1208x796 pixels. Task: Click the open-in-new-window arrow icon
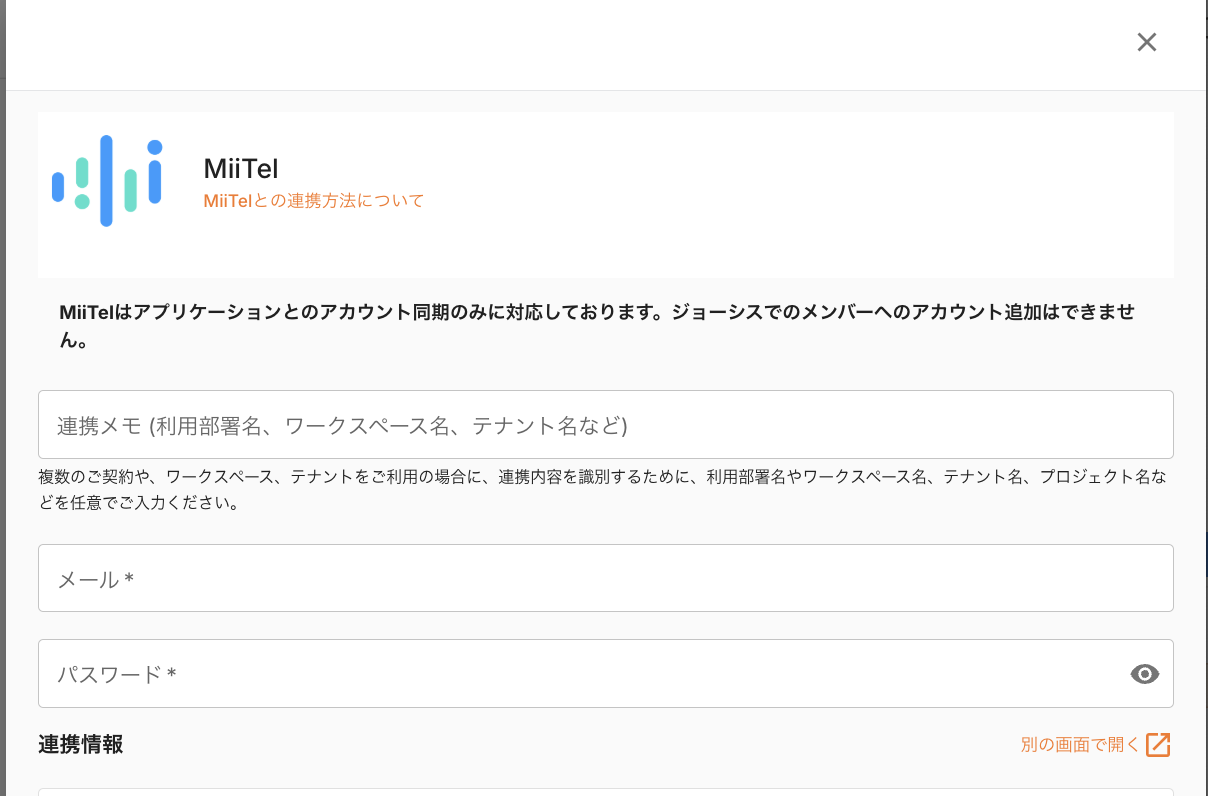1158,744
